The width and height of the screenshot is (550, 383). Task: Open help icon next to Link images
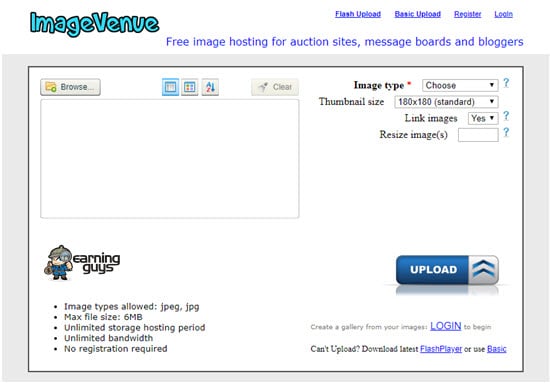(x=506, y=116)
